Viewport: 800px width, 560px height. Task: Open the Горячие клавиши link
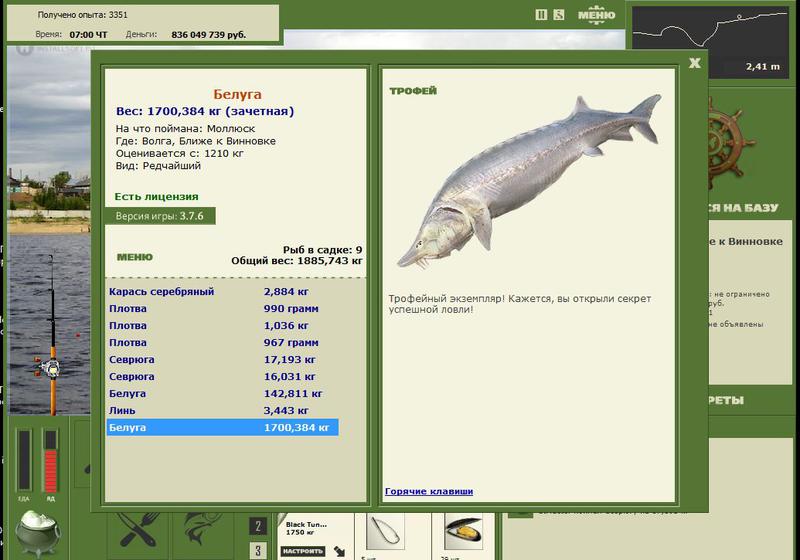click(429, 491)
